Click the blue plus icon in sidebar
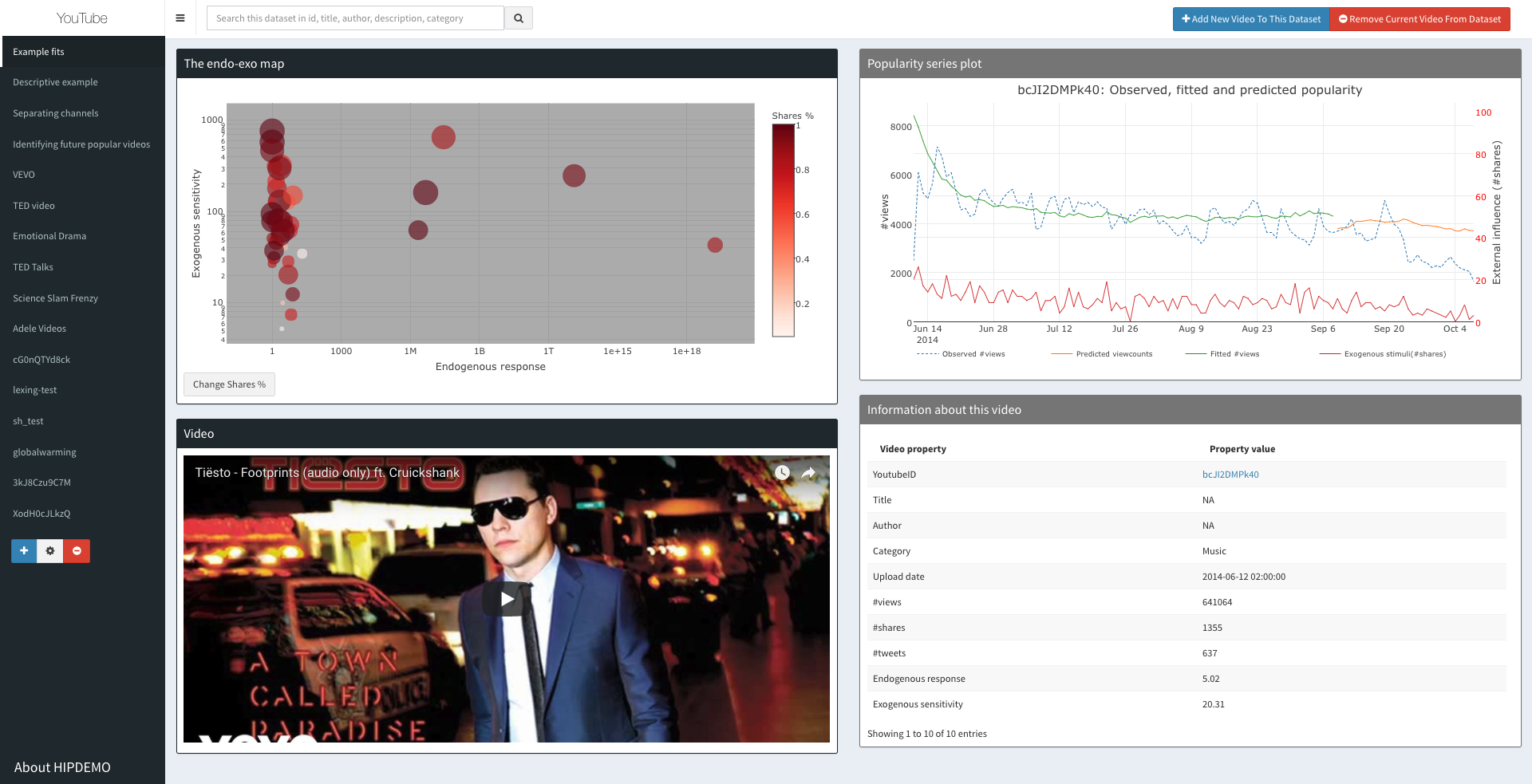Viewport: 1532px width, 784px height. (x=24, y=551)
